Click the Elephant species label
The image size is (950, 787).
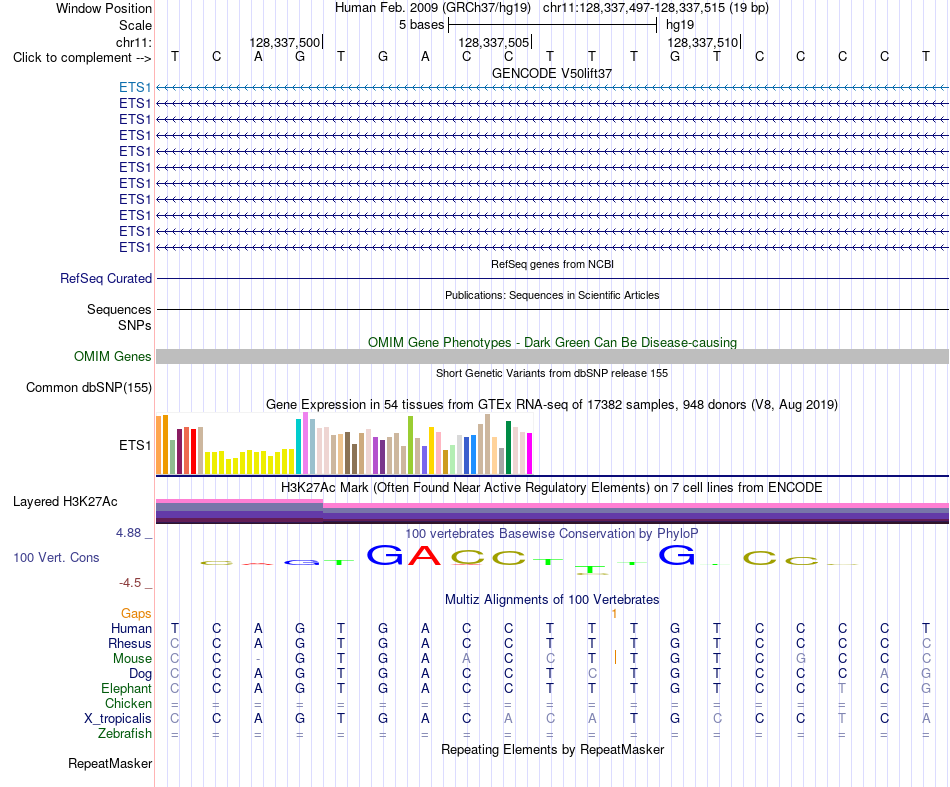click(127, 689)
